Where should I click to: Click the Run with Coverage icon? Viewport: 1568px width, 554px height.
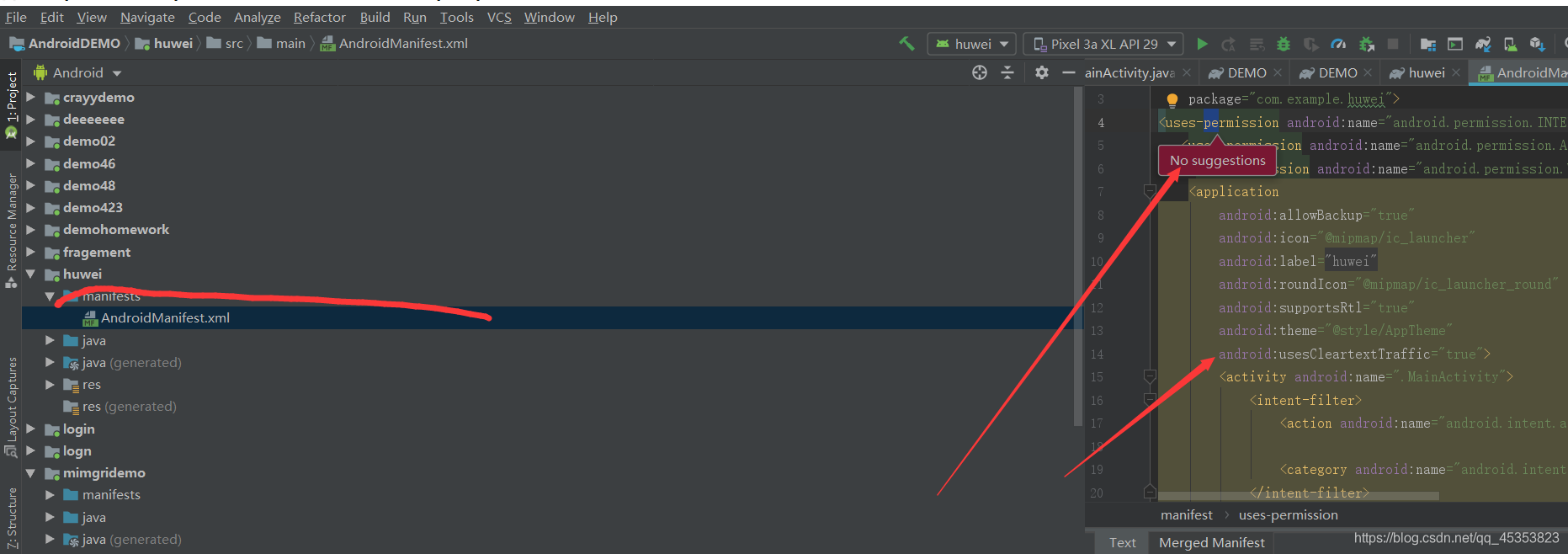point(1310,44)
